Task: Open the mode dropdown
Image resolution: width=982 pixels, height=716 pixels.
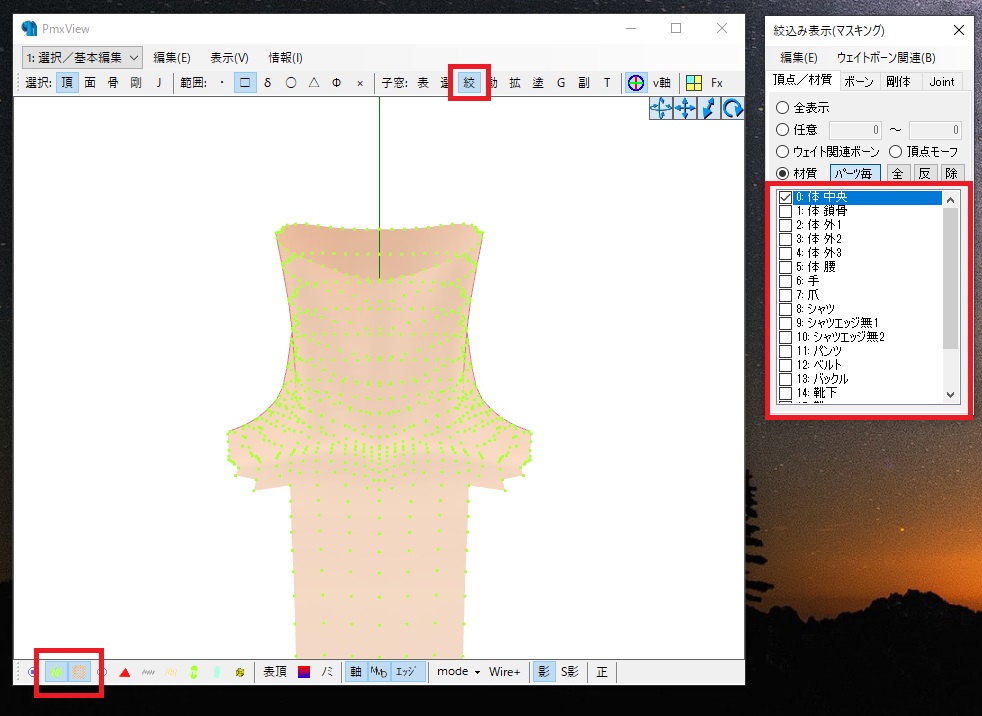Action: point(458,672)
